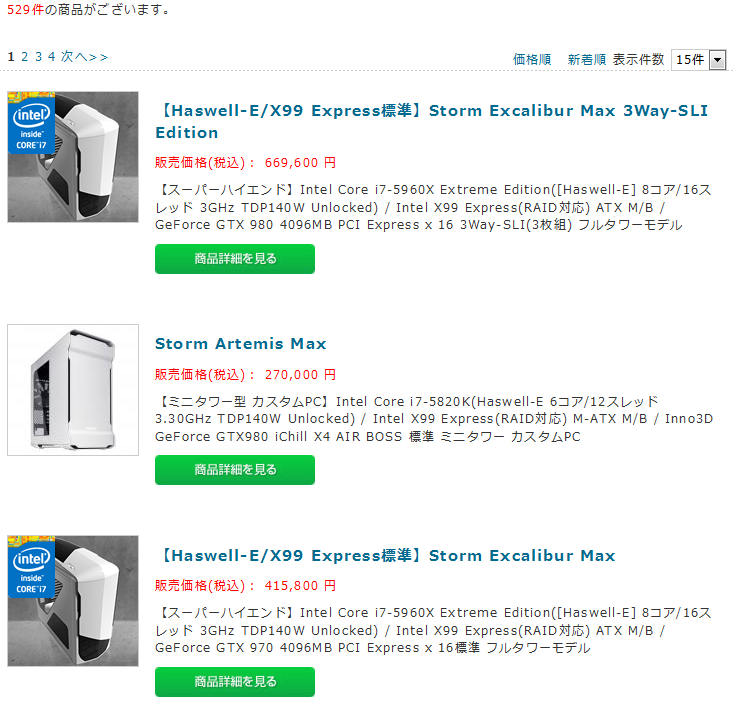Click the 次へ>> next page link
This screenshot has width=734, height=727.
click(x=84, y=57)
